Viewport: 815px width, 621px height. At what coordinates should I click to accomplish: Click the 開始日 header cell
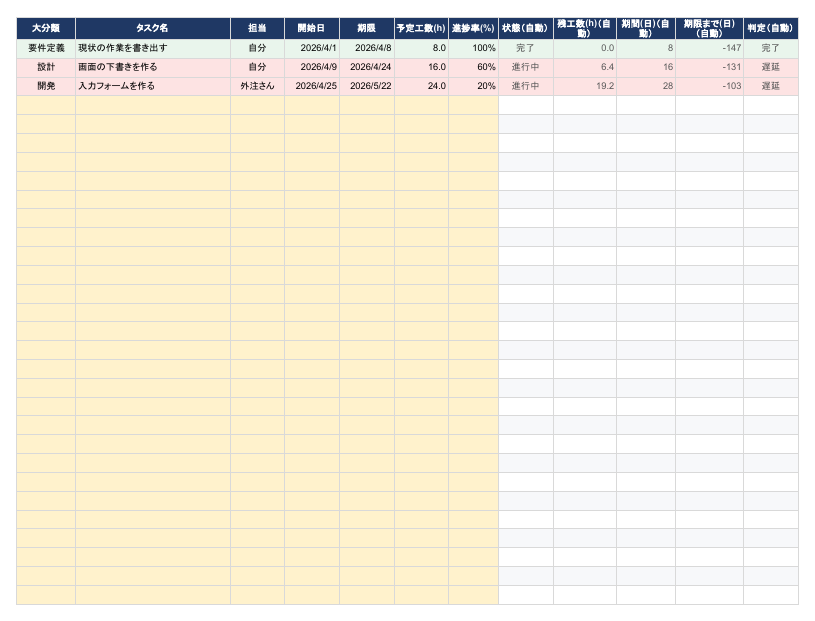[x=312, y=28]
